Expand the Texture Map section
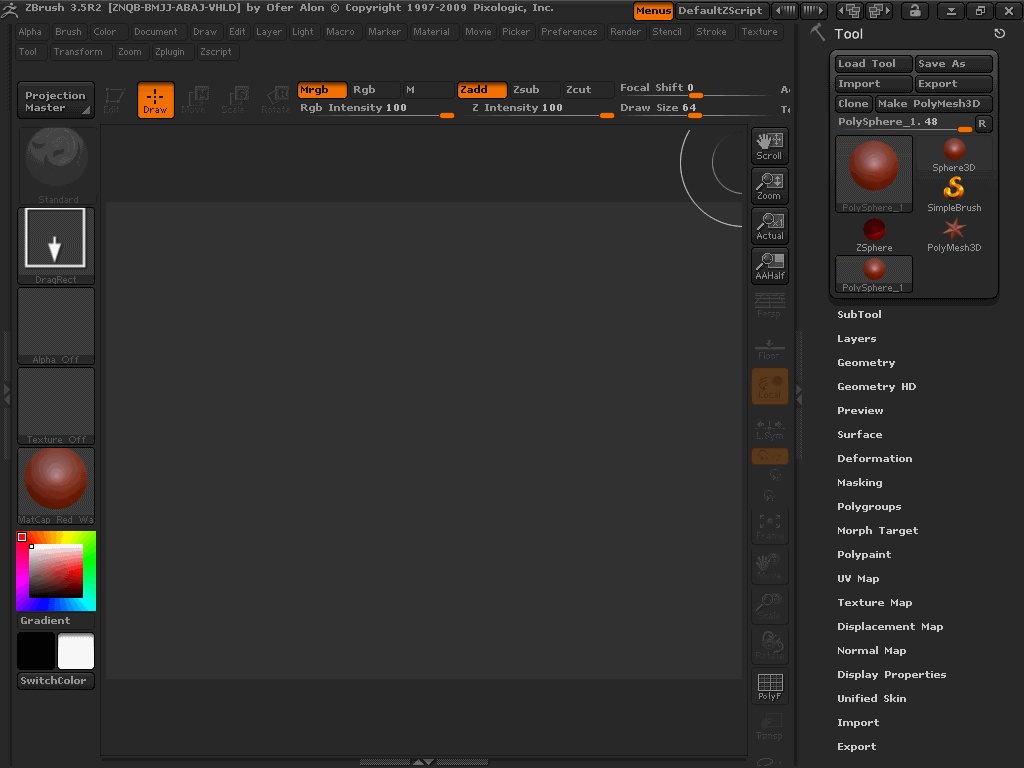 [874, 603]
